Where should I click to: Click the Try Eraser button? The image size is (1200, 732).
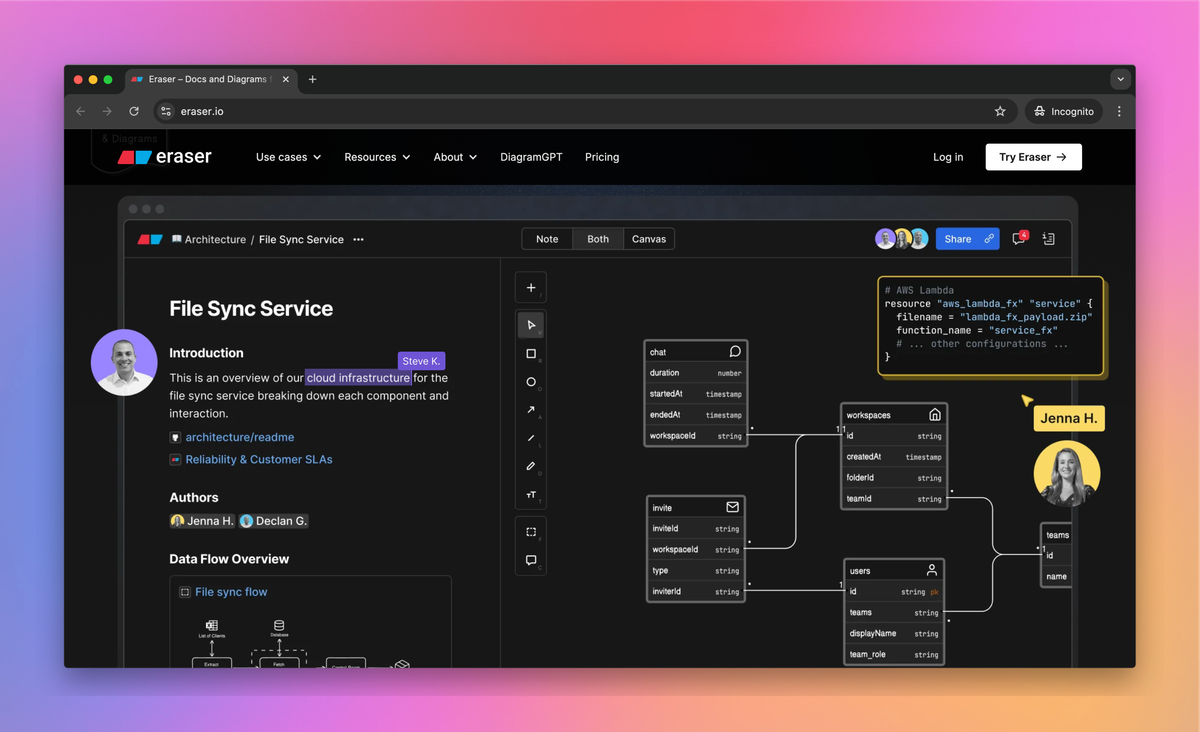point(1033,157)
